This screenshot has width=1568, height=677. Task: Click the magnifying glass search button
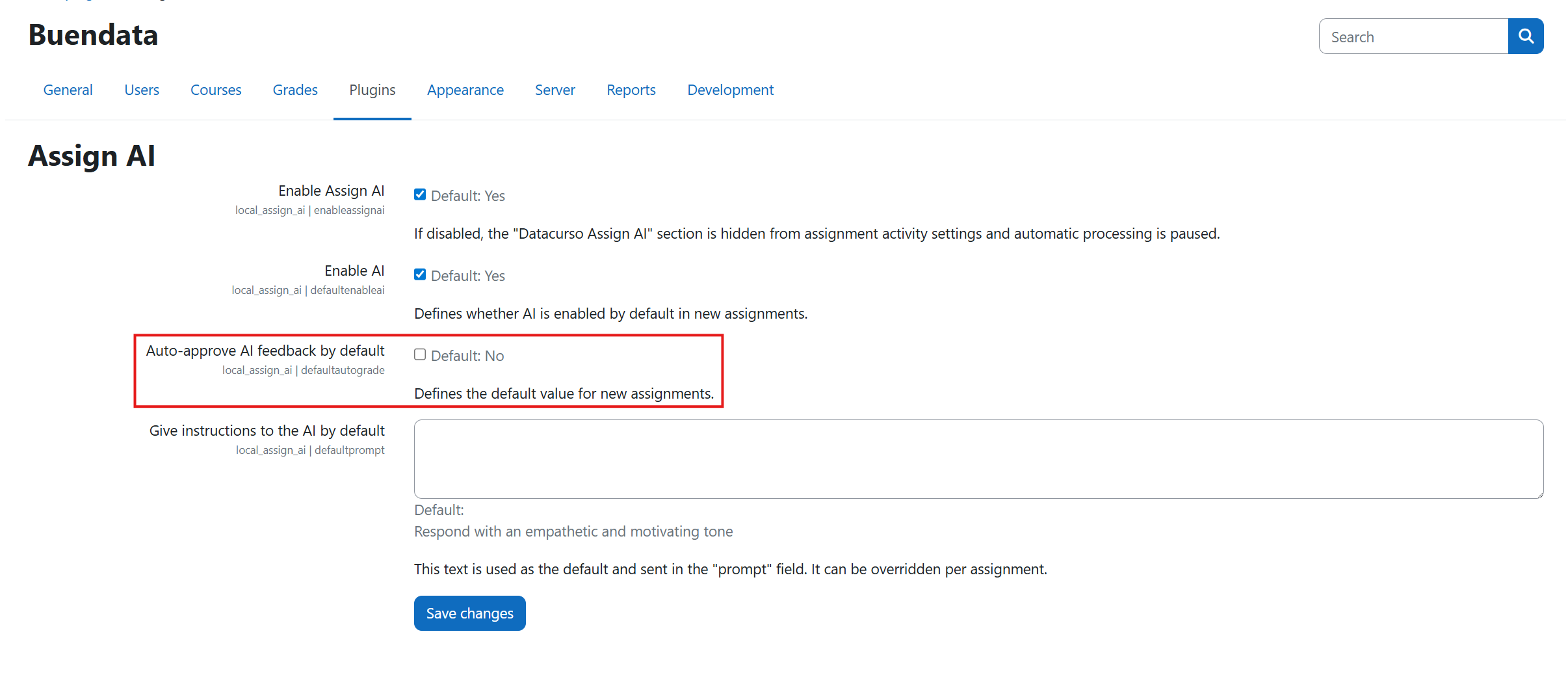point(1525,36)
